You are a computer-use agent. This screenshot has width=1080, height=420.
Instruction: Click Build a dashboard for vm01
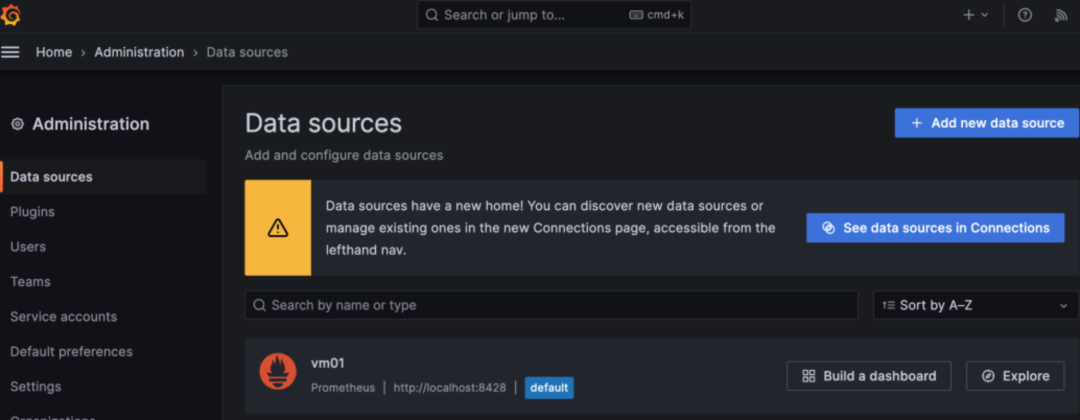869,376
